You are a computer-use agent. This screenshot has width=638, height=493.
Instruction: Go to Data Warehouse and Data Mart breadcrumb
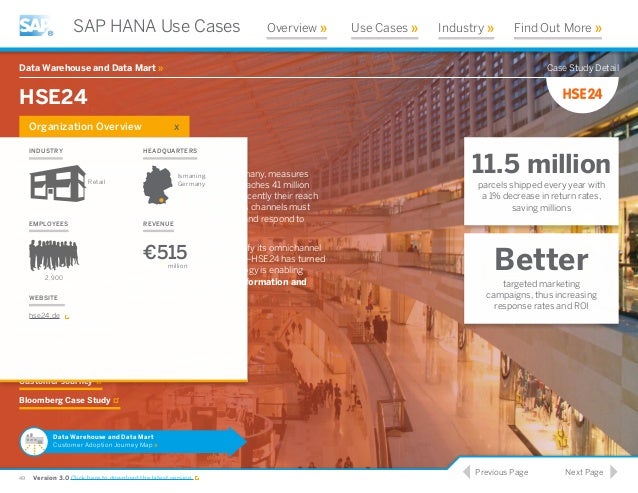pyautogui.click(x=91, y=68)
